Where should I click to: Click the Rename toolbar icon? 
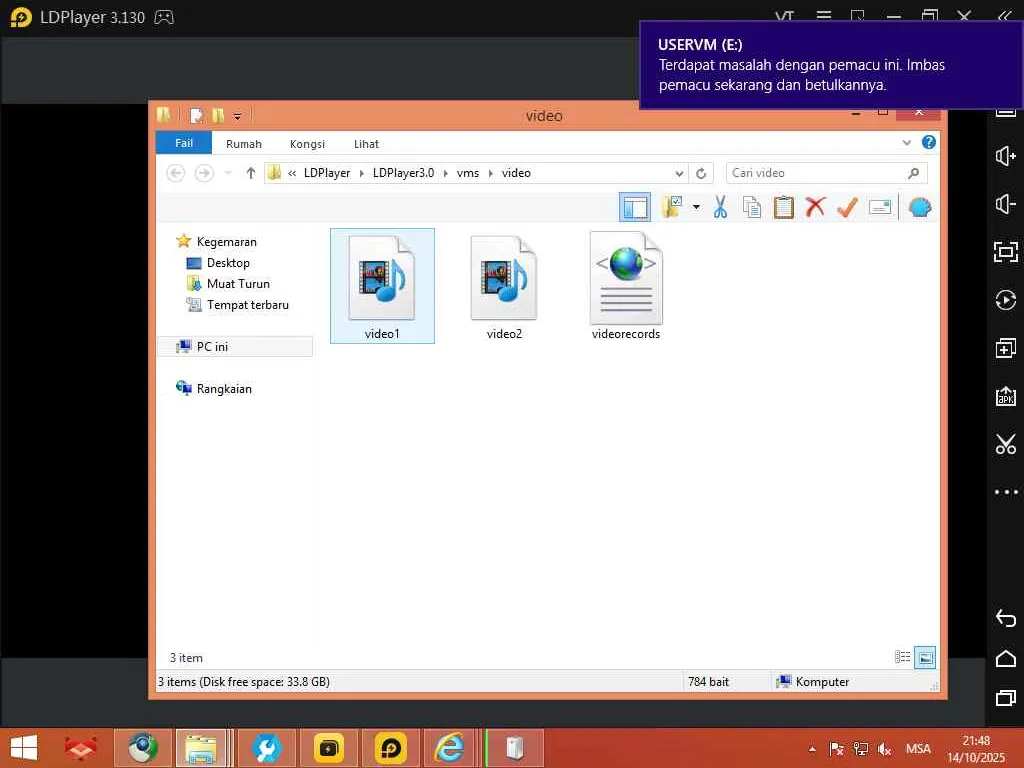tap(880, 207)
